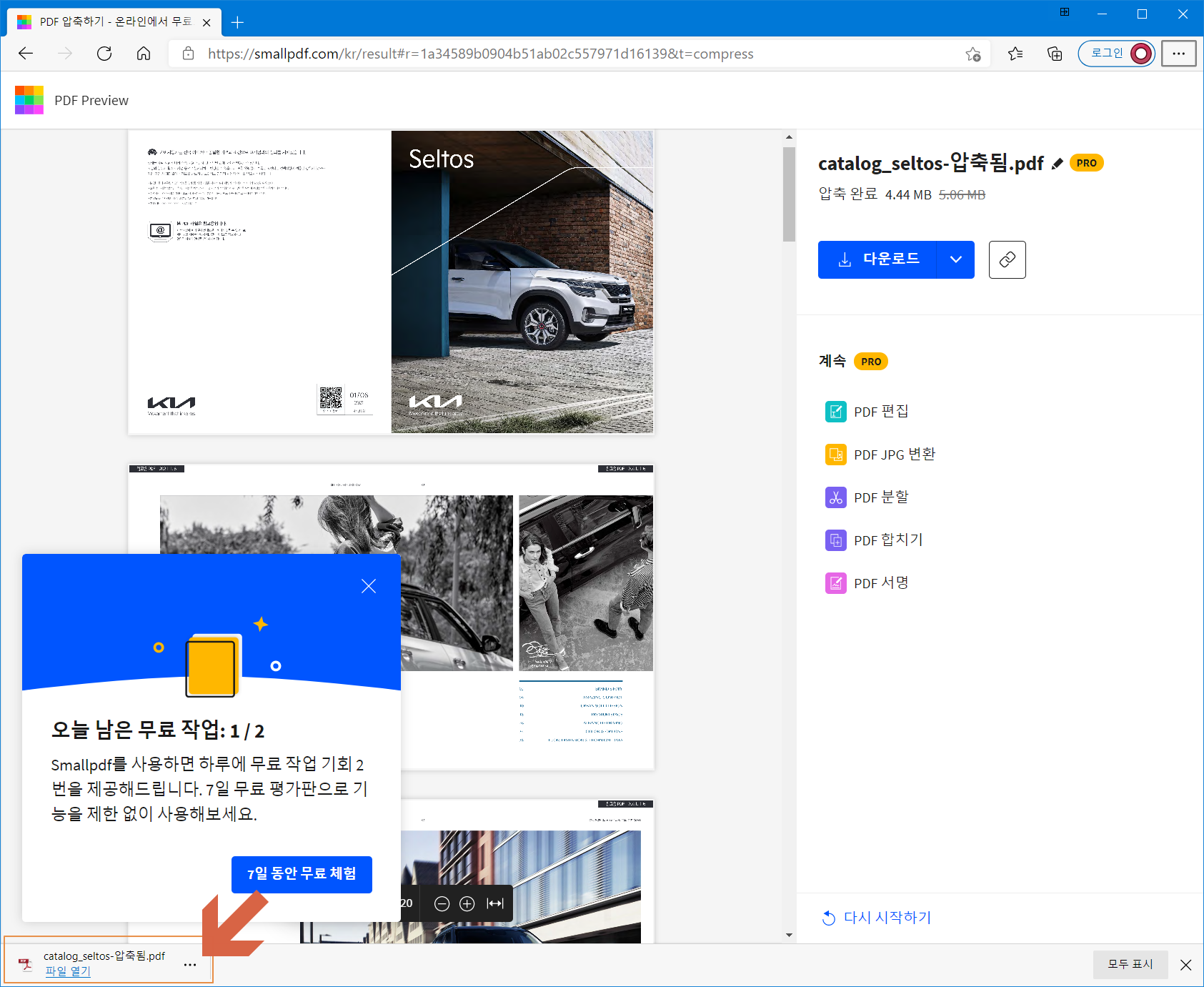Click the PRO badge beside 계속
Screen dimensions: 1204x987
coord(871,362)
